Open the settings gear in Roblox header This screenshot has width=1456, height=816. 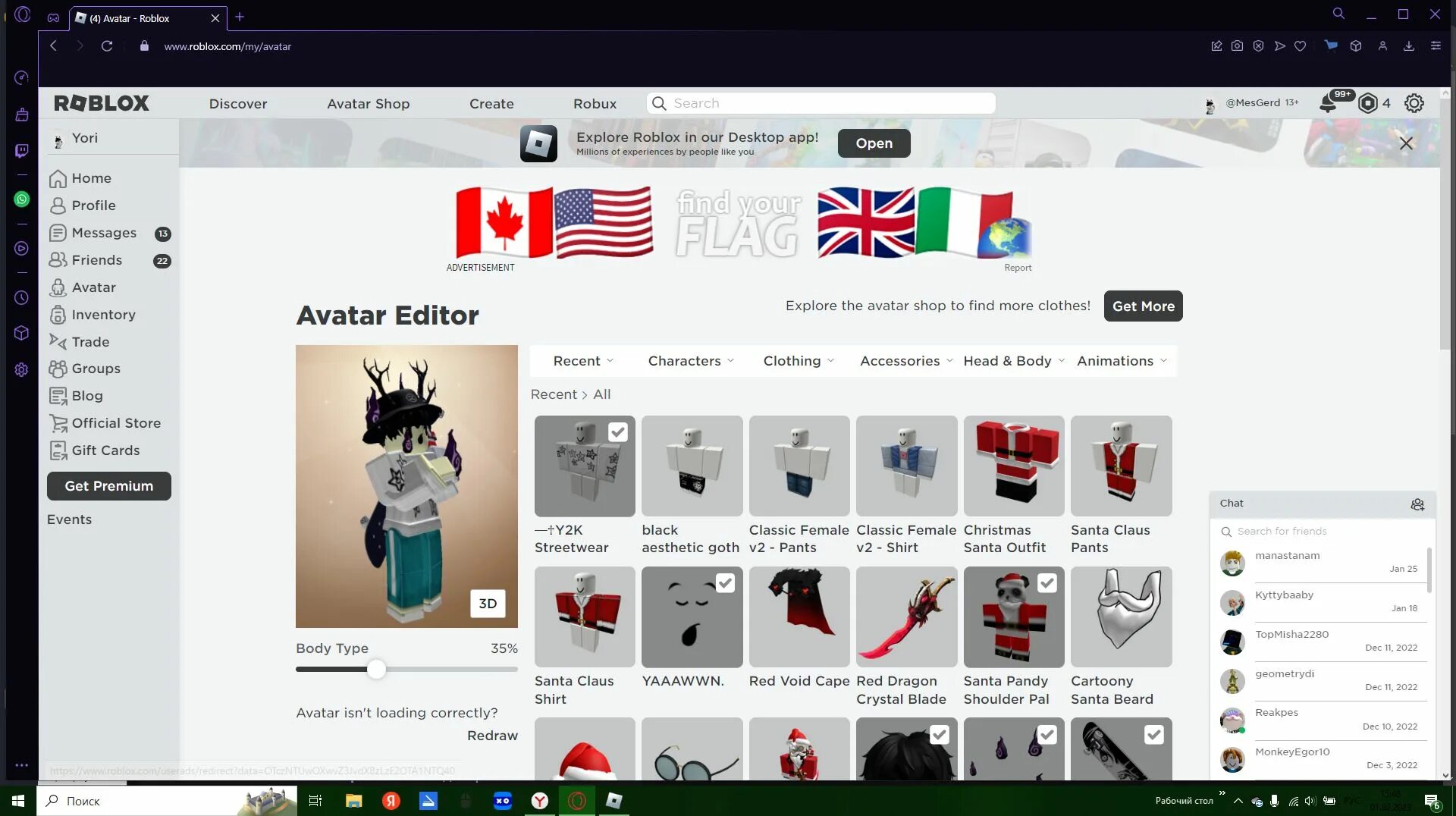point(1414,103)
